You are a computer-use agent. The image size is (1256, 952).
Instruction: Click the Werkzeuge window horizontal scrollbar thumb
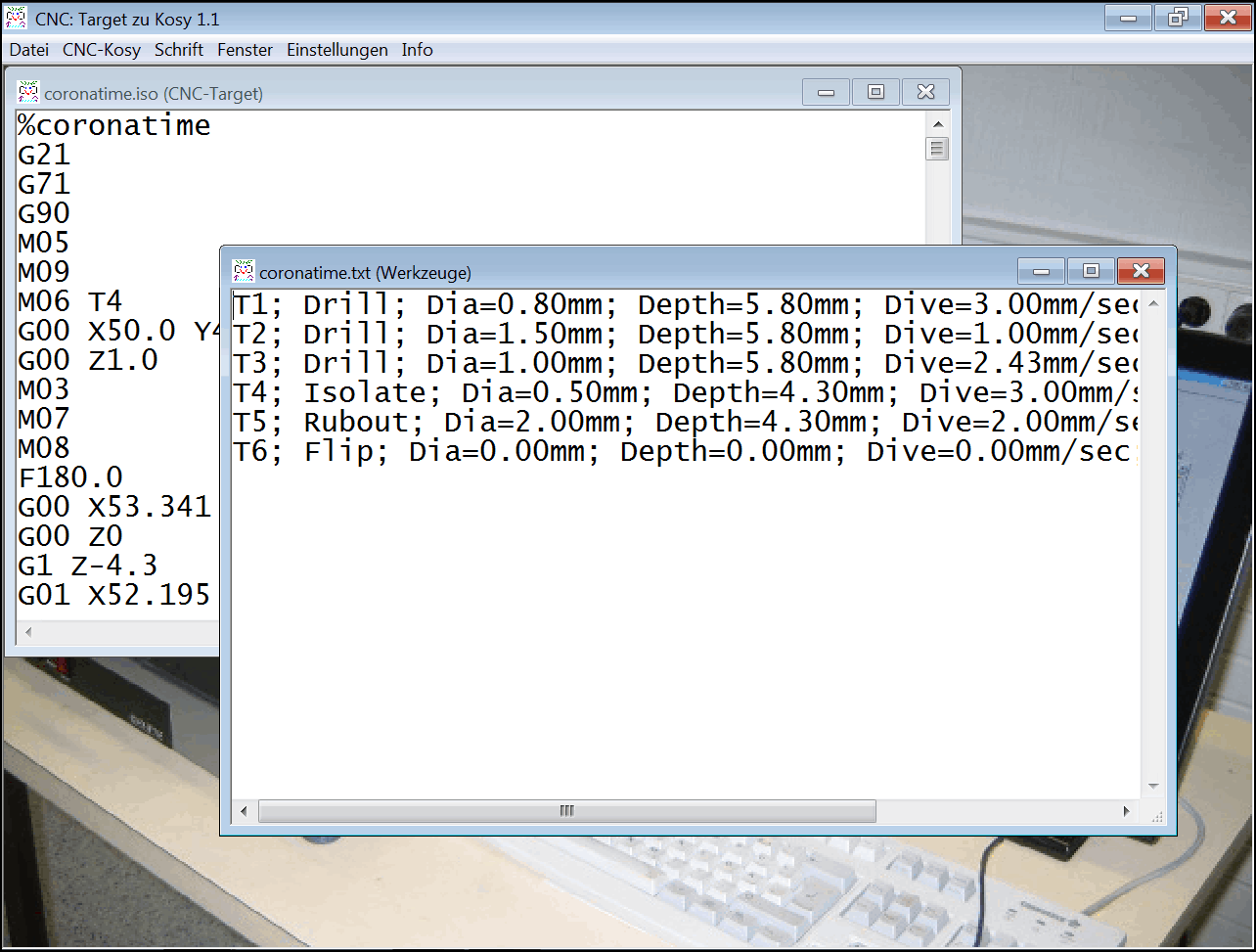(567, 811)
